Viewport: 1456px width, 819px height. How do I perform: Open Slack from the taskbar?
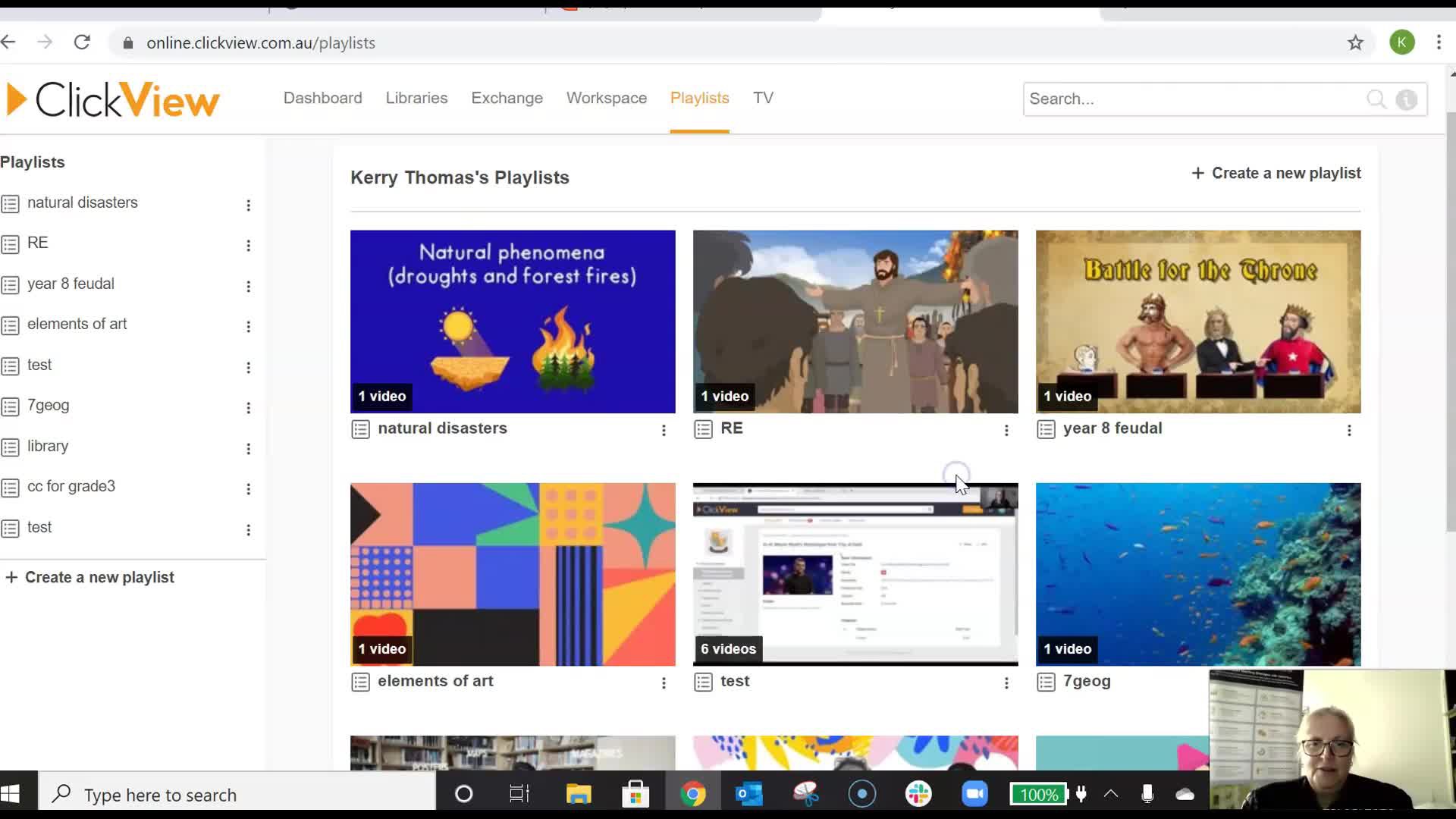coord(918,793)
